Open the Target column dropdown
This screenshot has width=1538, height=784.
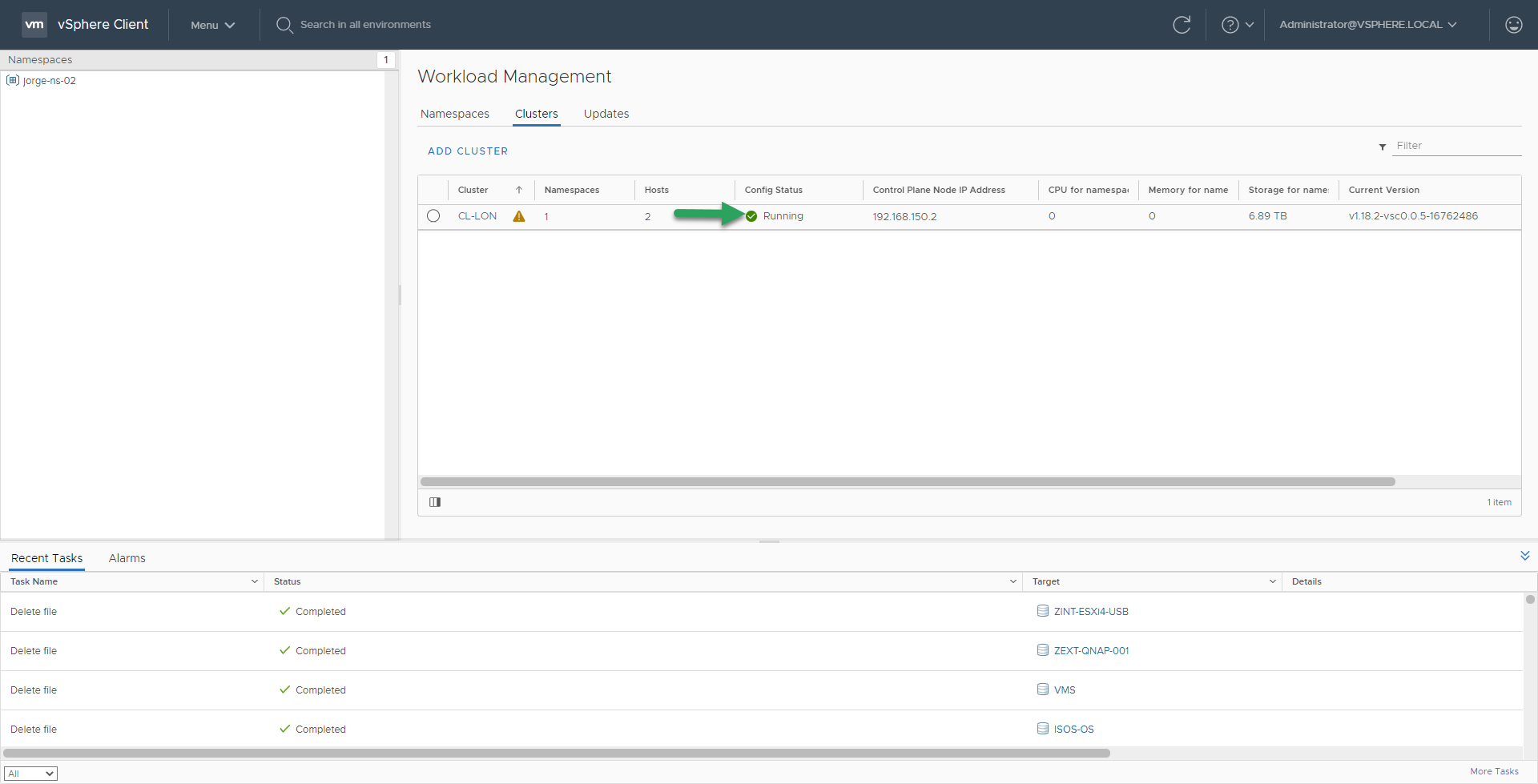coord(1273,581)
